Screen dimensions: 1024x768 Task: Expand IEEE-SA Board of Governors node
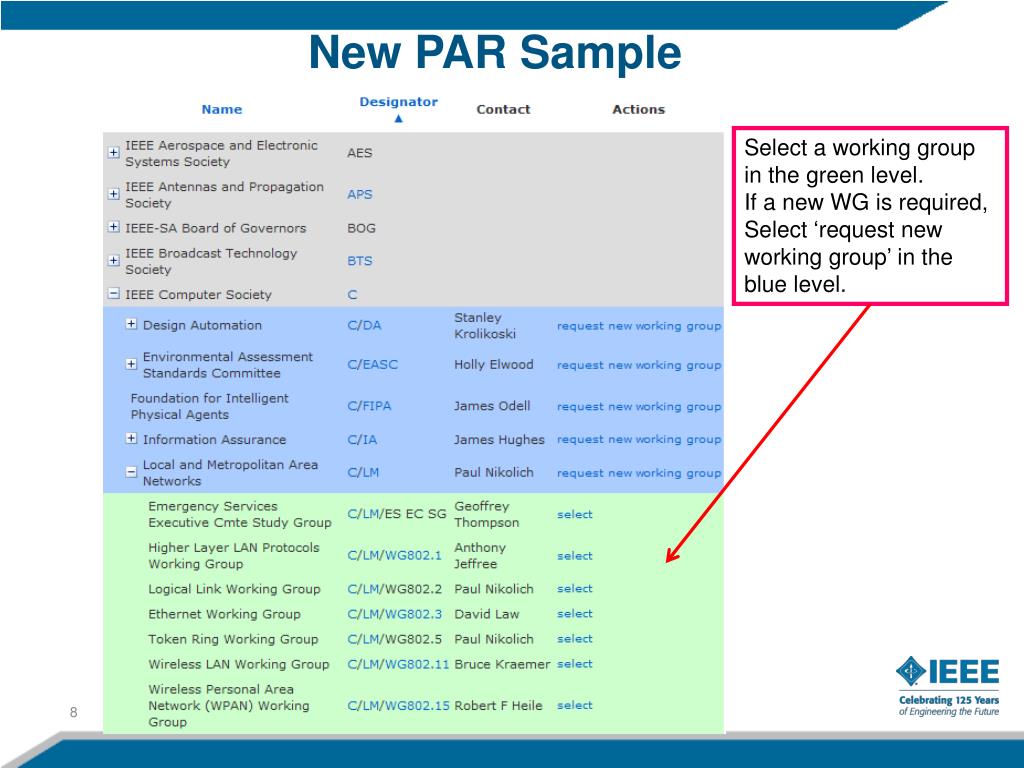114,227
